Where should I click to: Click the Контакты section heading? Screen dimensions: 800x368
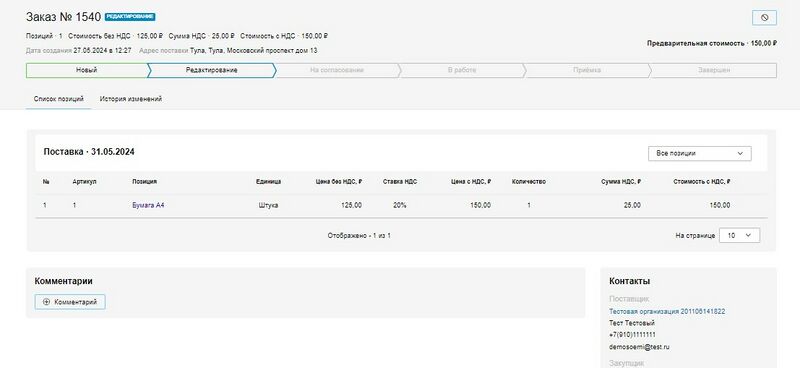pyautogui.click(x=629, y=281)
